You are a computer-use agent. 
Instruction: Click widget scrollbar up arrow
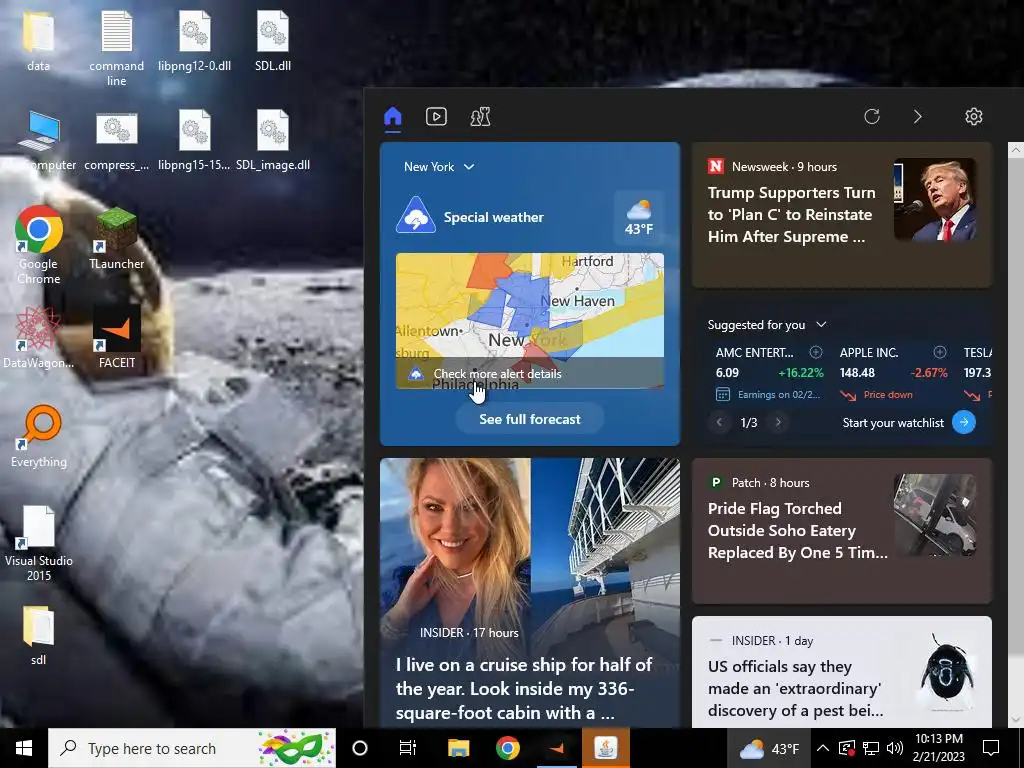pos(1016,150)
